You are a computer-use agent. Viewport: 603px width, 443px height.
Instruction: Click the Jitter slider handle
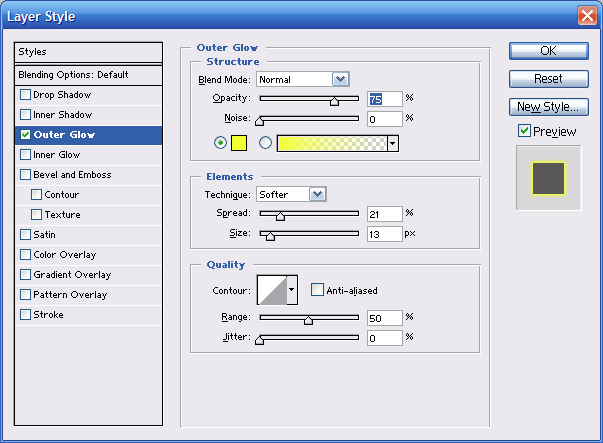tap(260, 340)
